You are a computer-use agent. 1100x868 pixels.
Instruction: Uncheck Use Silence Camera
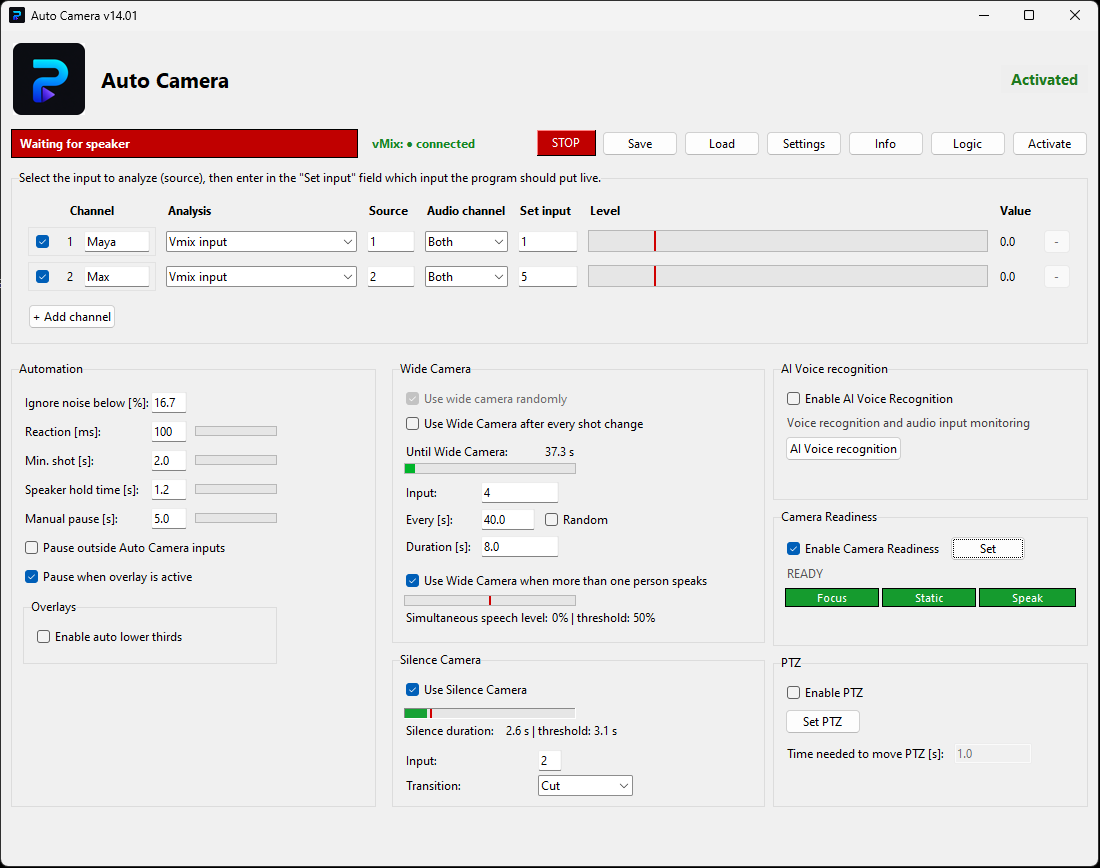coord(412,690)
